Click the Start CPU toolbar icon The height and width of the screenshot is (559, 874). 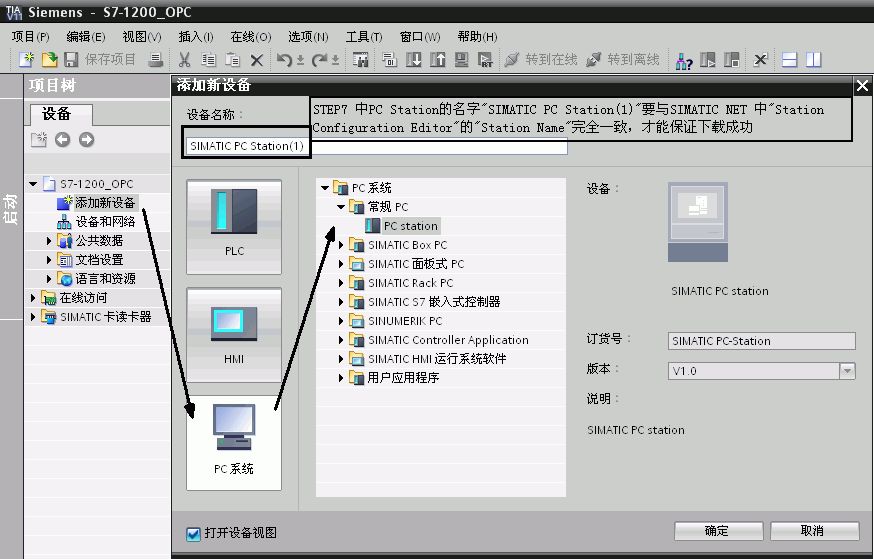(707, 59)
